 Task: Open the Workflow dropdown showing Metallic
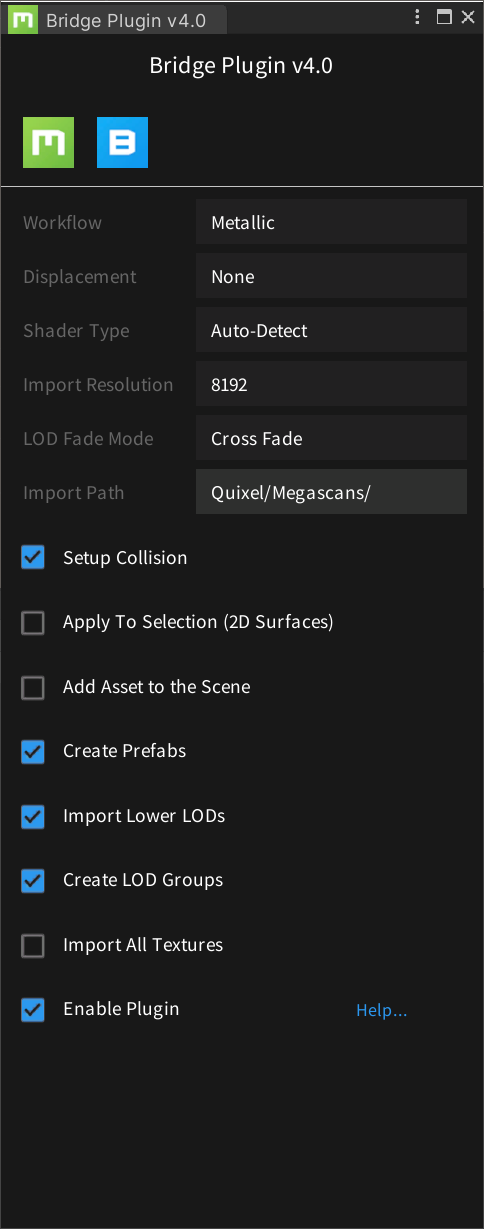[x=331, y=222]
